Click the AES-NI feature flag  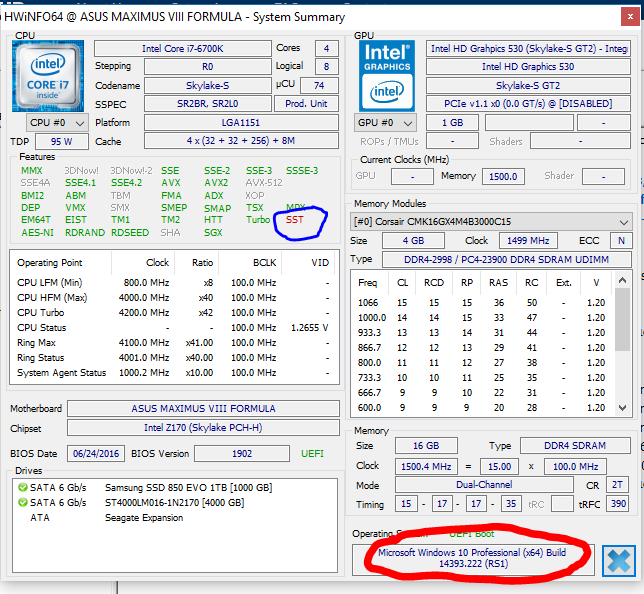pyautogui.click(x=37, y=233)
